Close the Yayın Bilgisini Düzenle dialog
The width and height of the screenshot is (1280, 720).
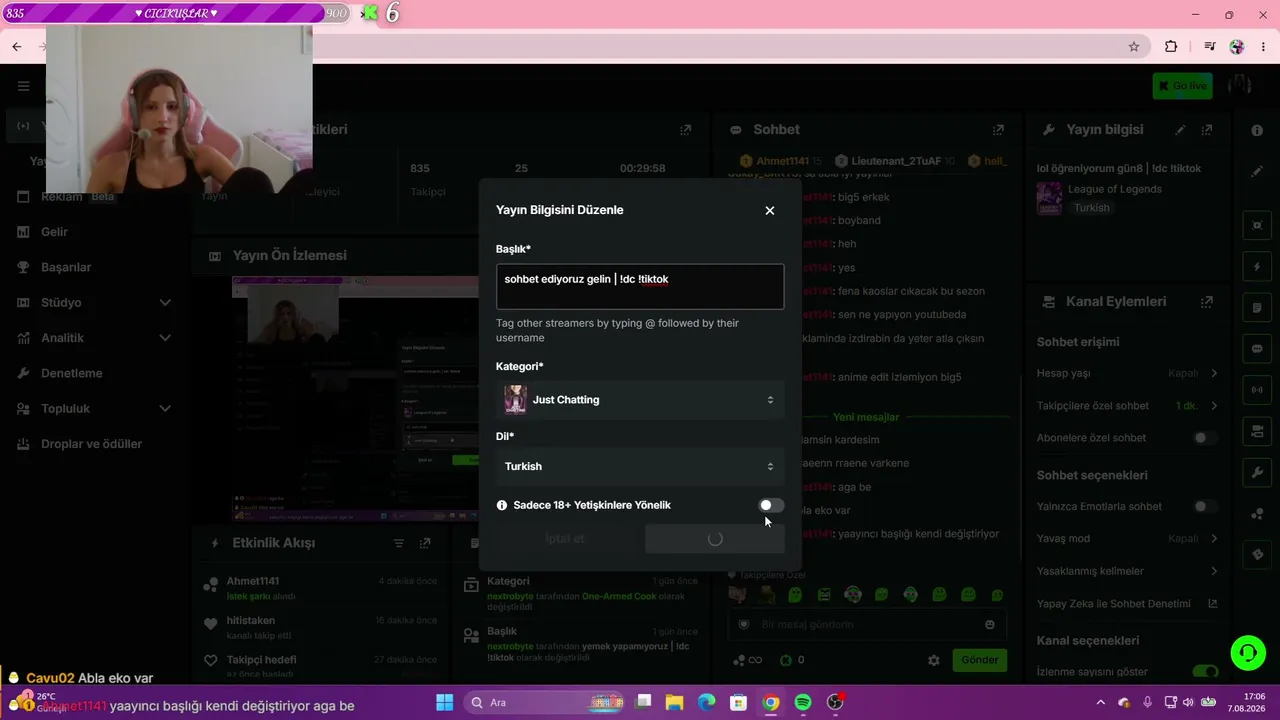(769, 211)
